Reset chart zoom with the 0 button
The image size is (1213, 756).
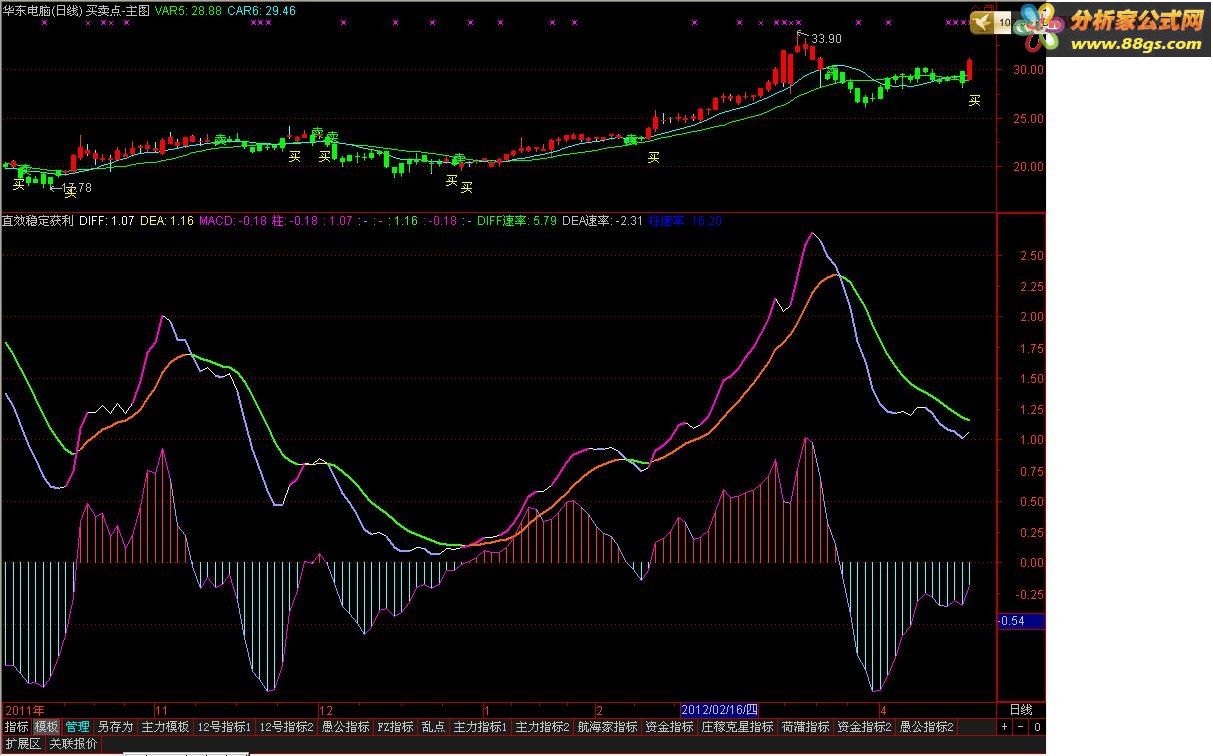point(1038,727)
